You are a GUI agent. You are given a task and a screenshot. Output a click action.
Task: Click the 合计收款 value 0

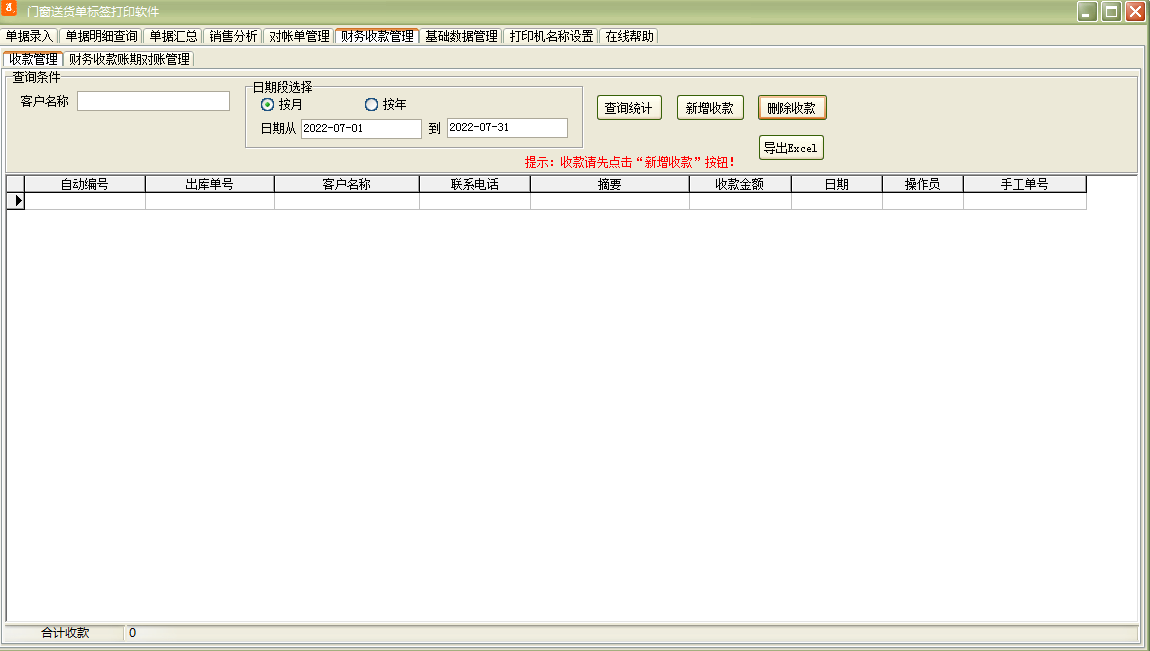[133, 633]
